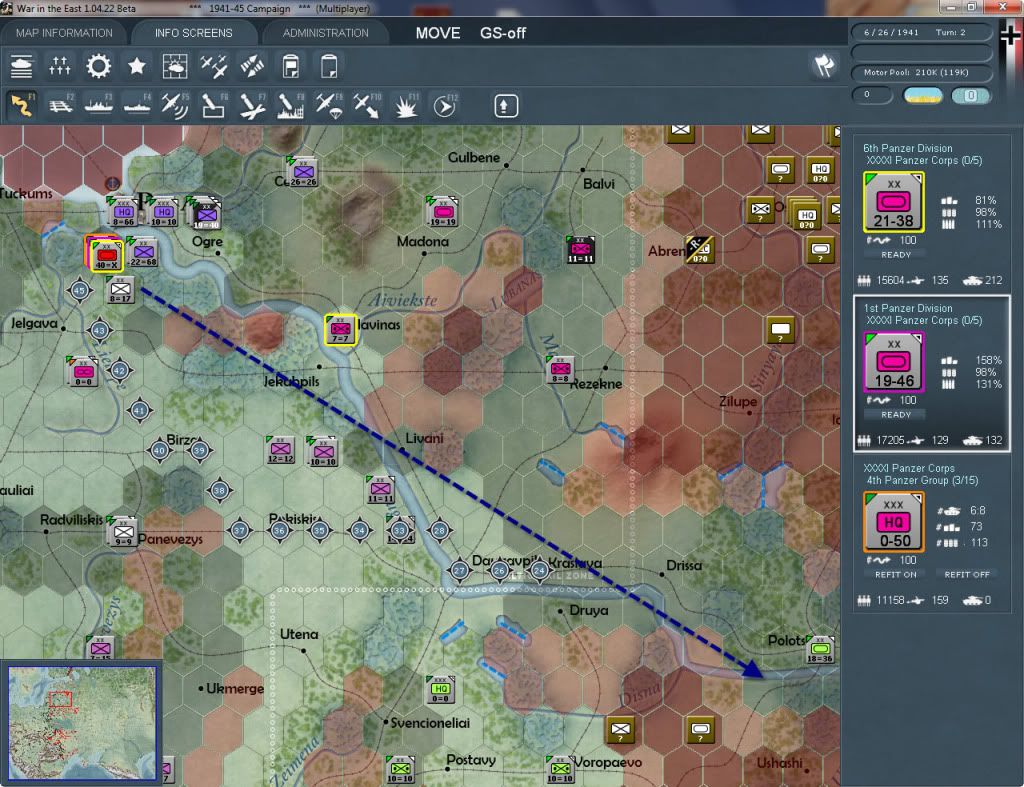Select the 8-8 unit at Rezekne

(x=560, y=370)
